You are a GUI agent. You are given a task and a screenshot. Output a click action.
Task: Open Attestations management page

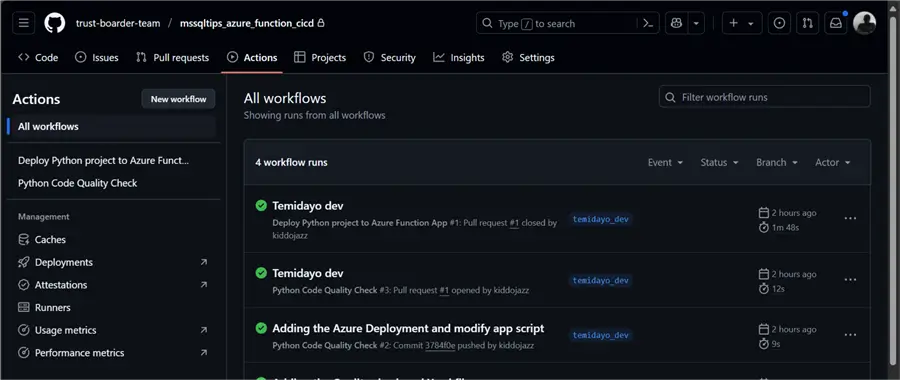coord(112,285)
